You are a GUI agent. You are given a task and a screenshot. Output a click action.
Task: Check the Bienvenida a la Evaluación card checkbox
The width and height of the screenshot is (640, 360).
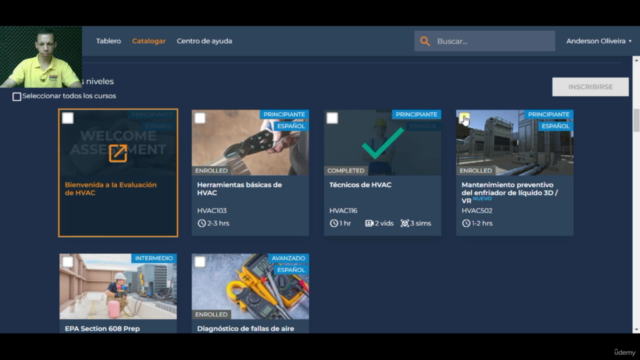click(68, 118)
